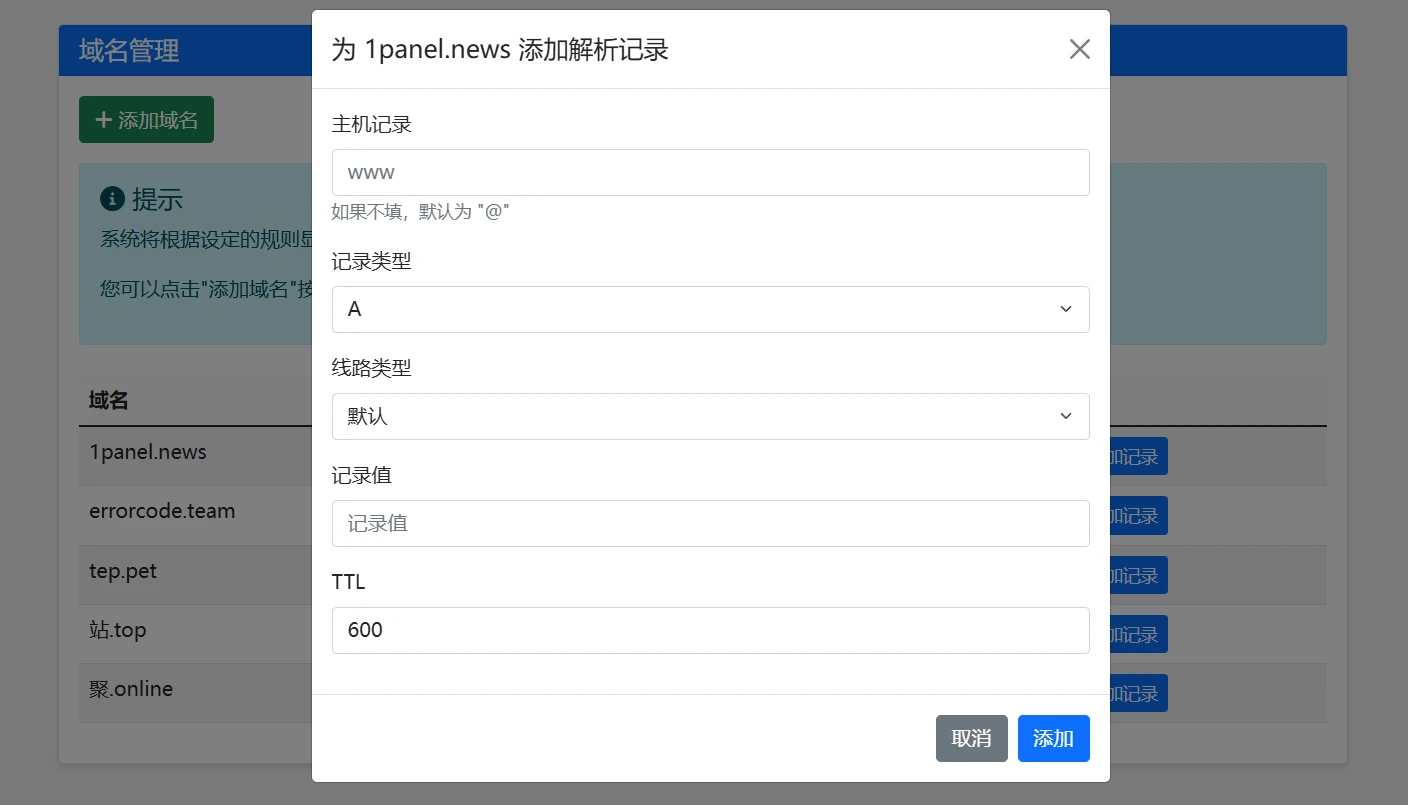Click add record button in 聚.online row
Image resolution: width=1408 pixels, height=805 pixels.
(x=1138, y=694)
